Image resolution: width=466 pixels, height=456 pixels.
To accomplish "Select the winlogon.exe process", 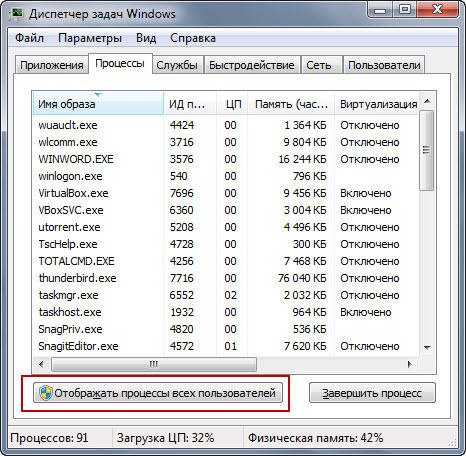I will (x=226, y=176).
